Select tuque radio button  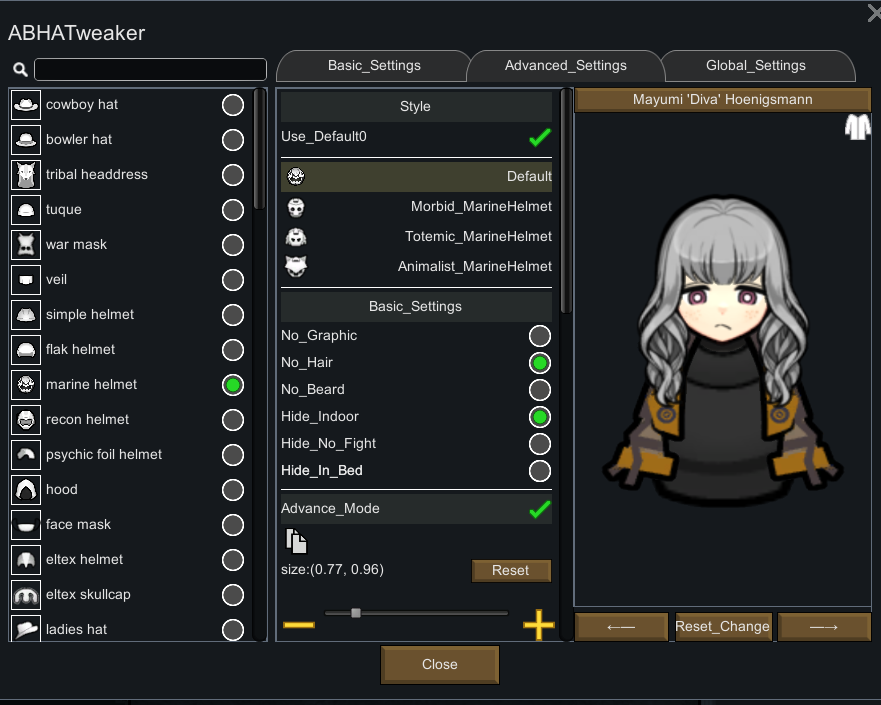coord(233,210)
